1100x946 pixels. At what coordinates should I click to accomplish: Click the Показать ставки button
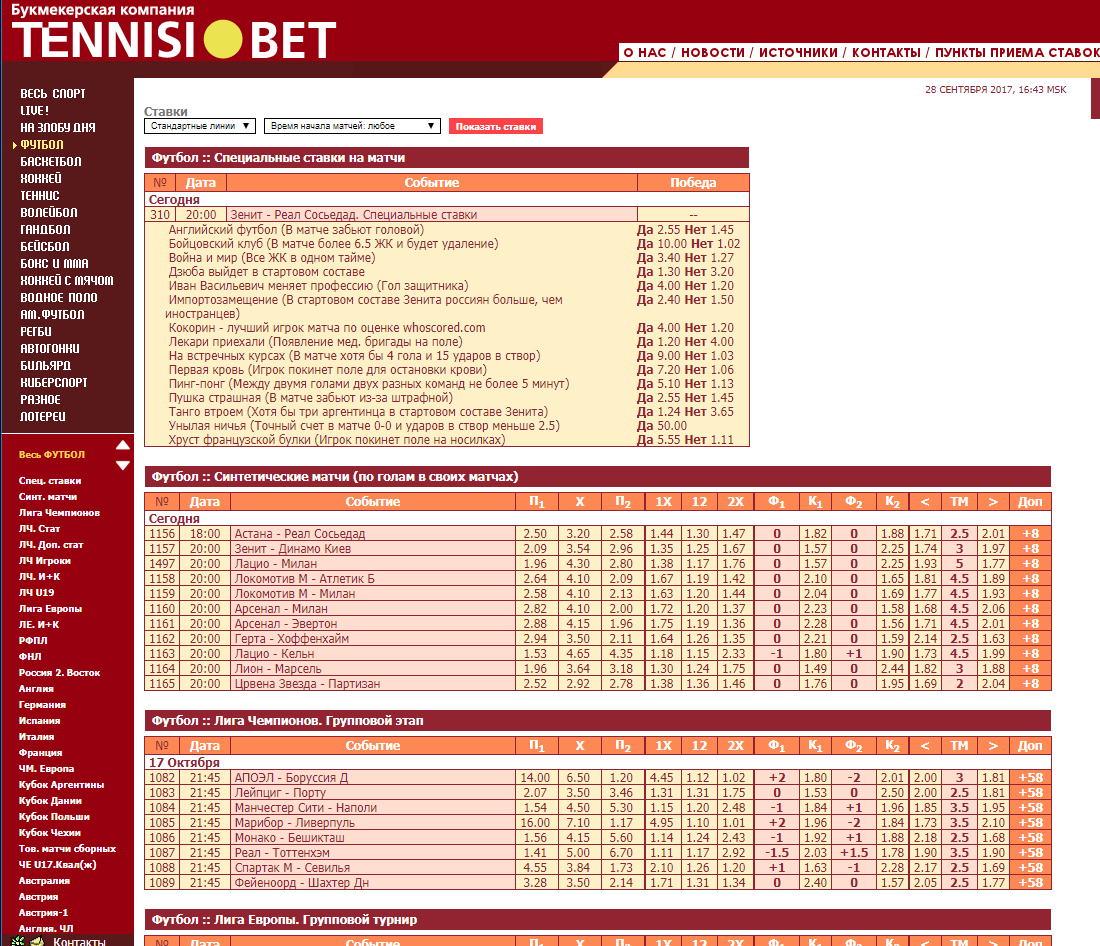coord(495,126)
